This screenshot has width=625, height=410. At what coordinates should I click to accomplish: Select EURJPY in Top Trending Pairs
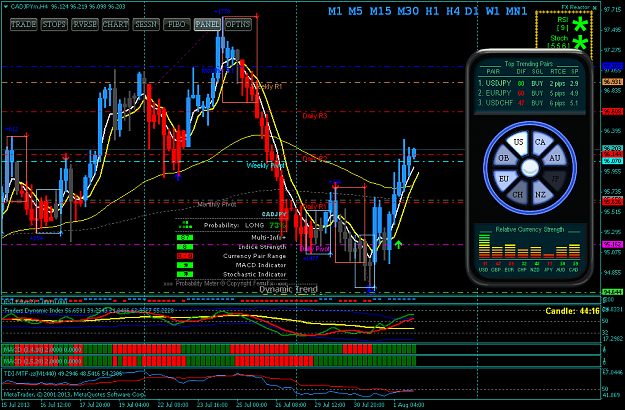click(528, 93)
